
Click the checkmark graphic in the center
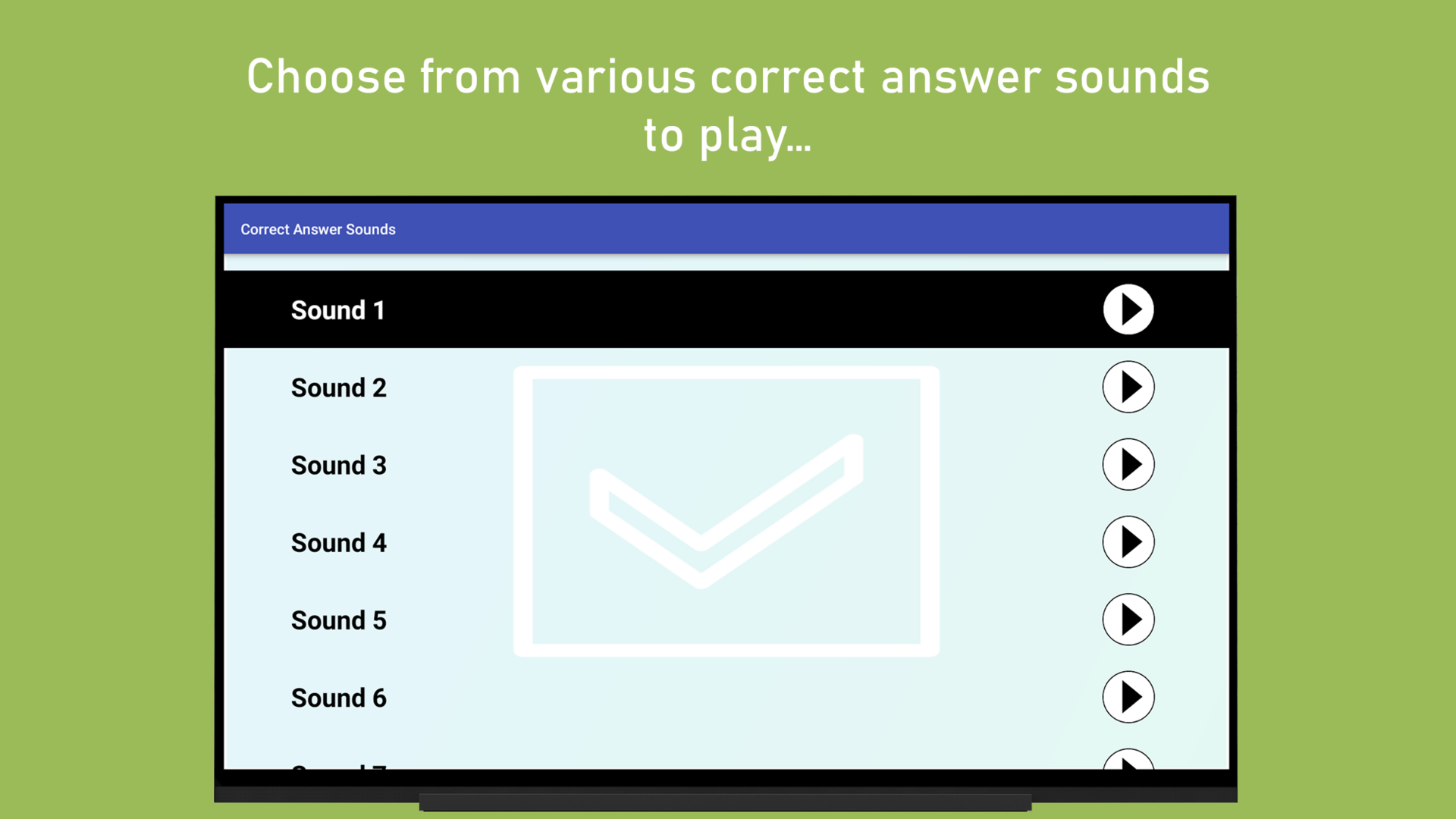[x=726, y=511]
